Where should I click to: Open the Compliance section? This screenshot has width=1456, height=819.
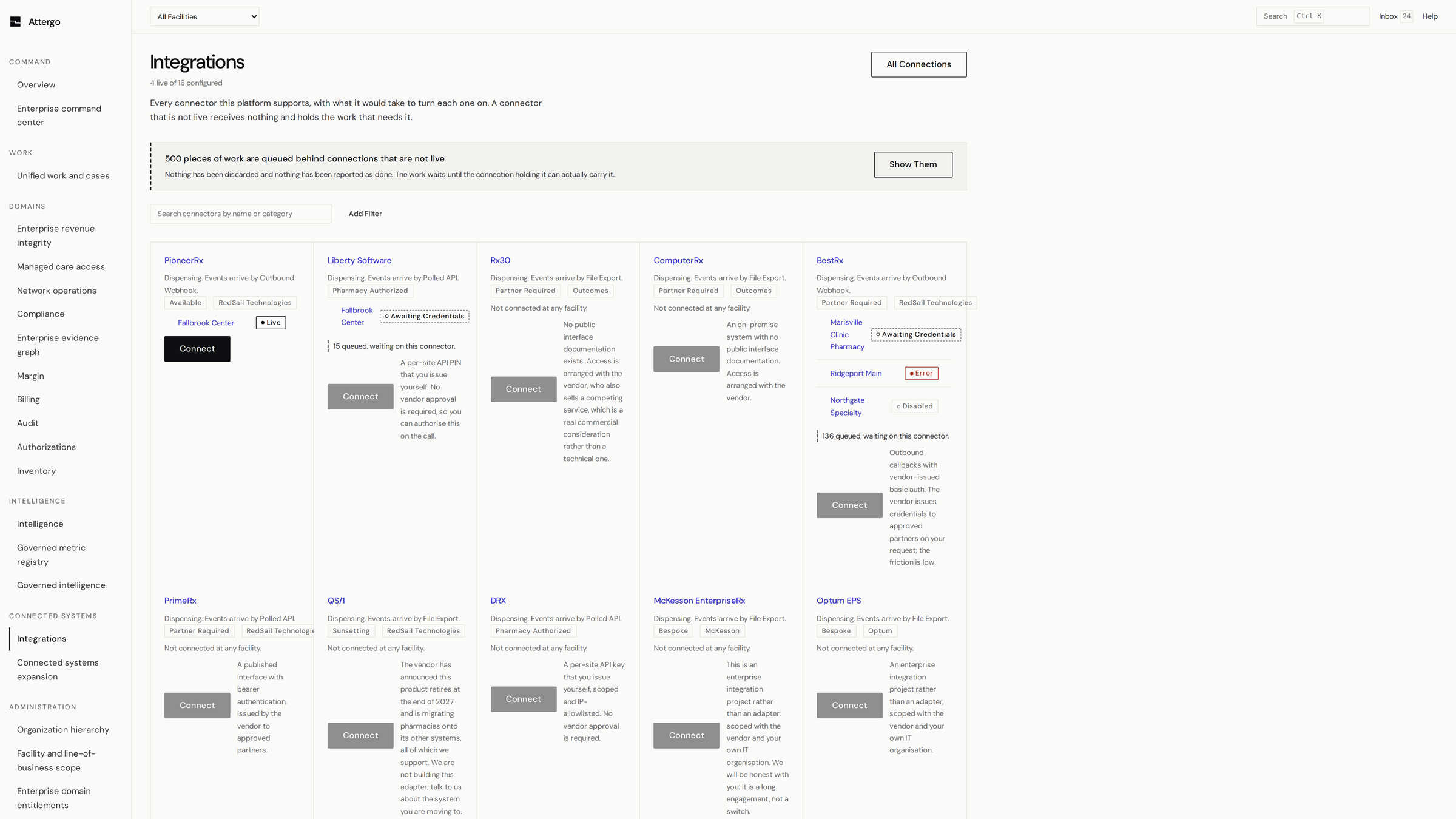[41, 314]
